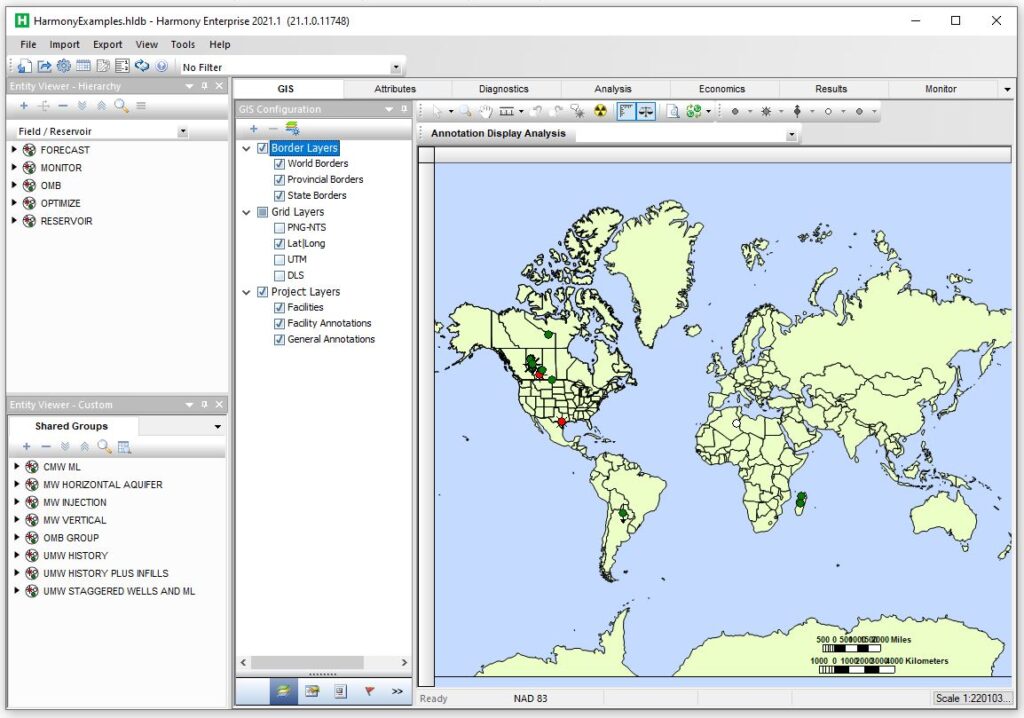Open the File menu
Viewport: 1024px width, 718px height.
click(28, 44)
